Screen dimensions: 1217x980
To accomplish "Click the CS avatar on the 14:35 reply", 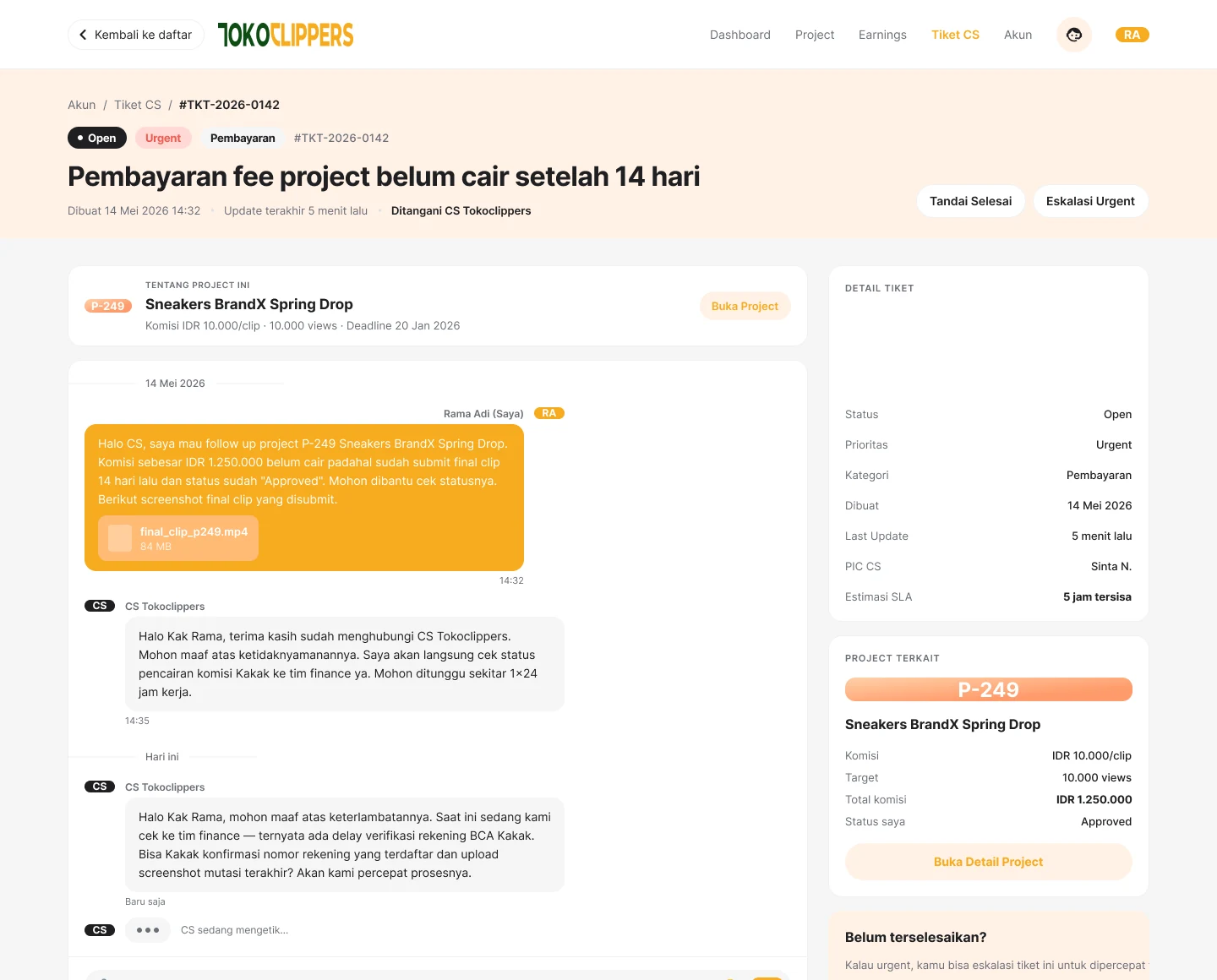I will pos(100,606).
